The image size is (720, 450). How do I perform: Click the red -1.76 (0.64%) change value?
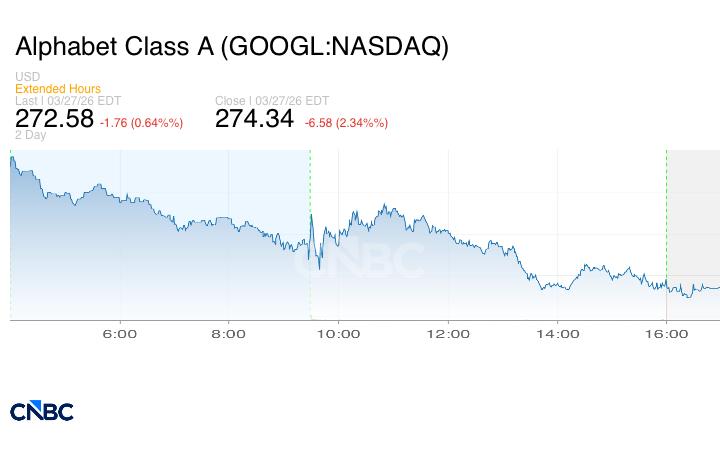point(141,123)
